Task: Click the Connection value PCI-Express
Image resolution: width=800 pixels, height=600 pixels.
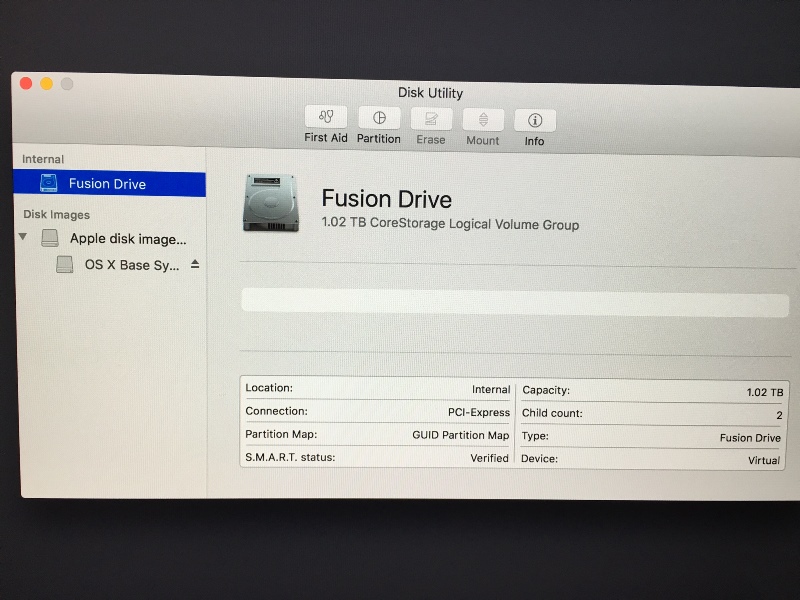Action: pyautogui.click(x=479, y=412)
